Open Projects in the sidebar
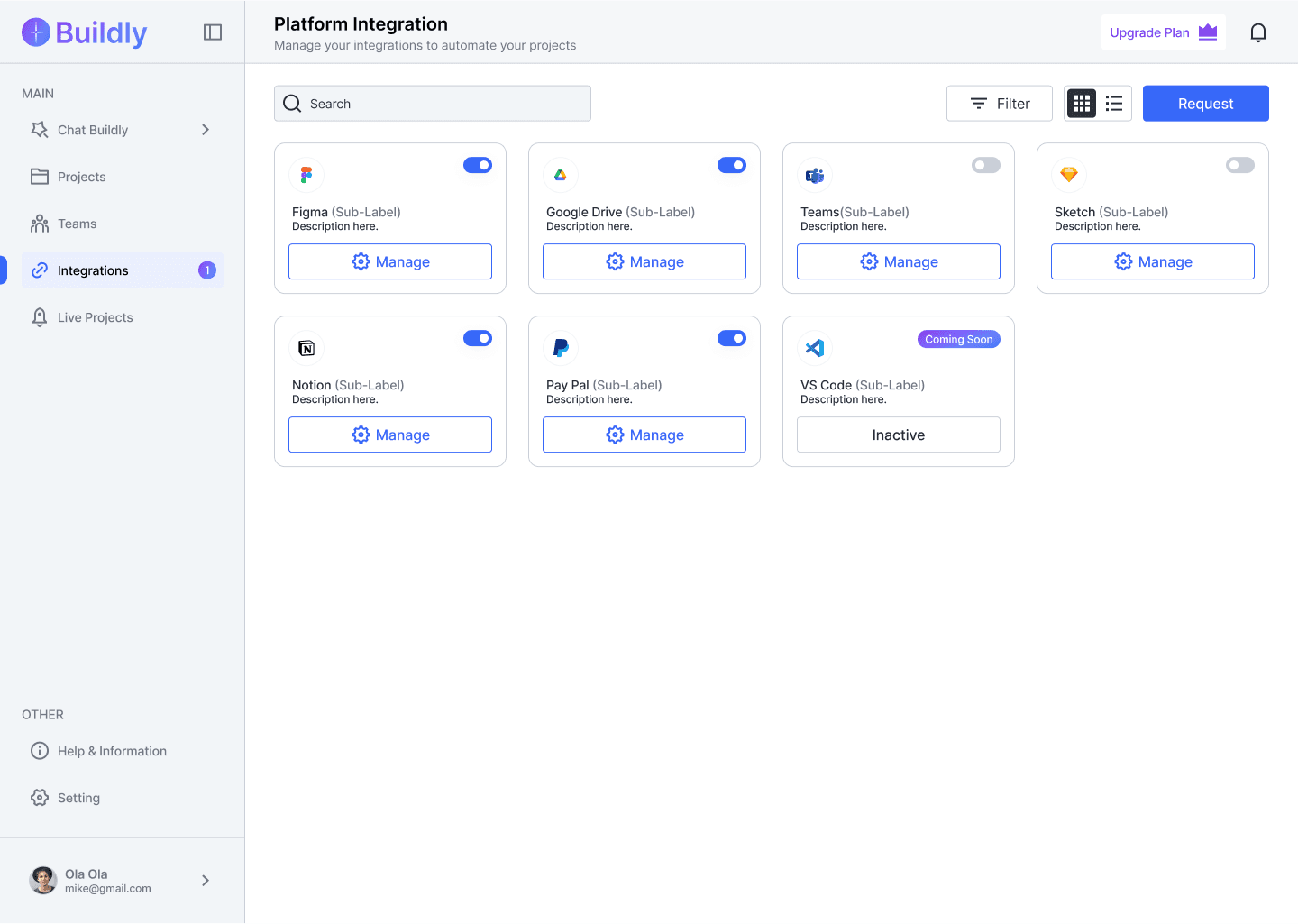The image size is (1298, 924). (123, 177)
